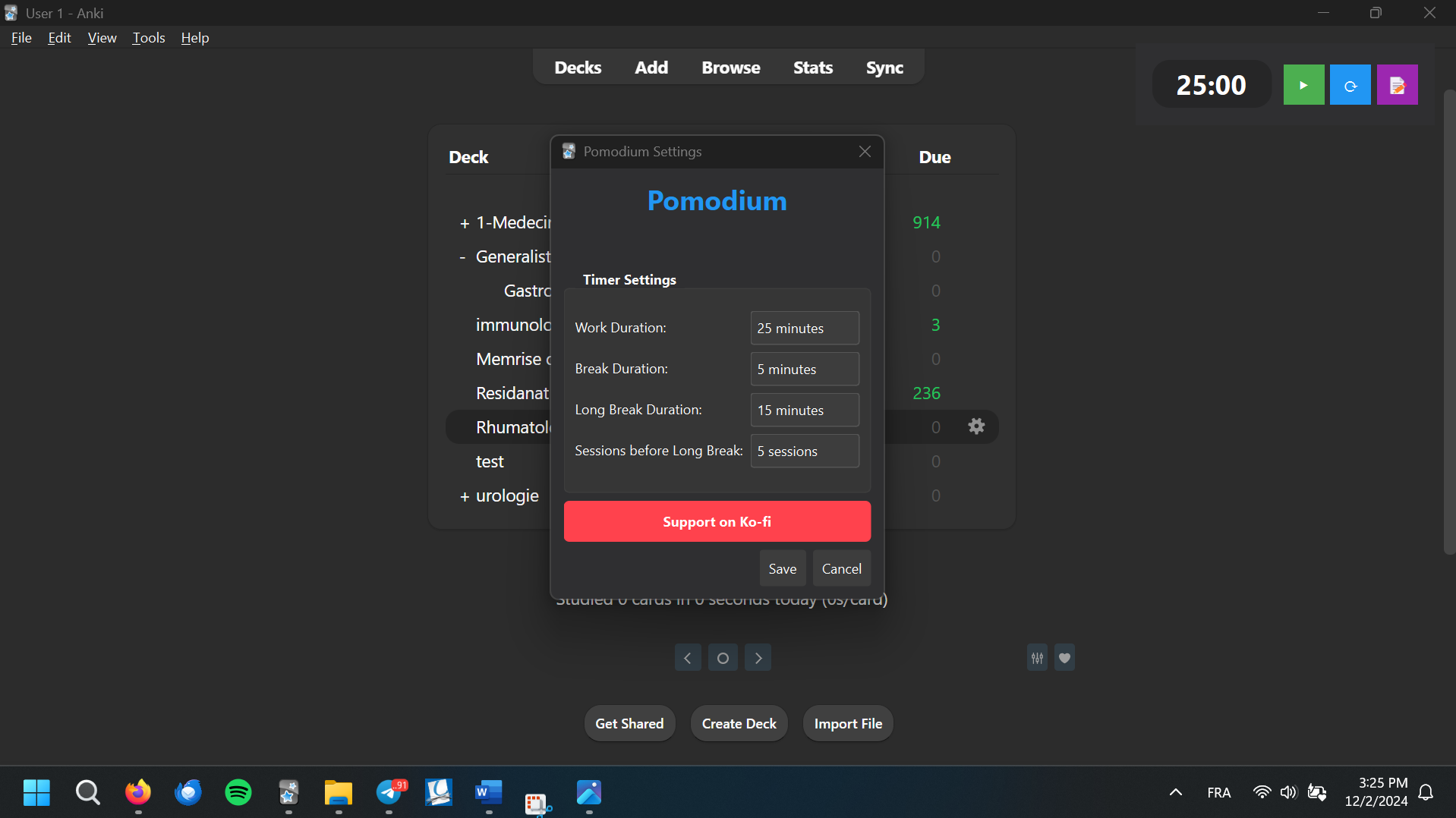The height and width of the screenshot is (818, 1456).
Task: Reset the Pomodium timer using blue restart icon
Action: (1350, 84)
